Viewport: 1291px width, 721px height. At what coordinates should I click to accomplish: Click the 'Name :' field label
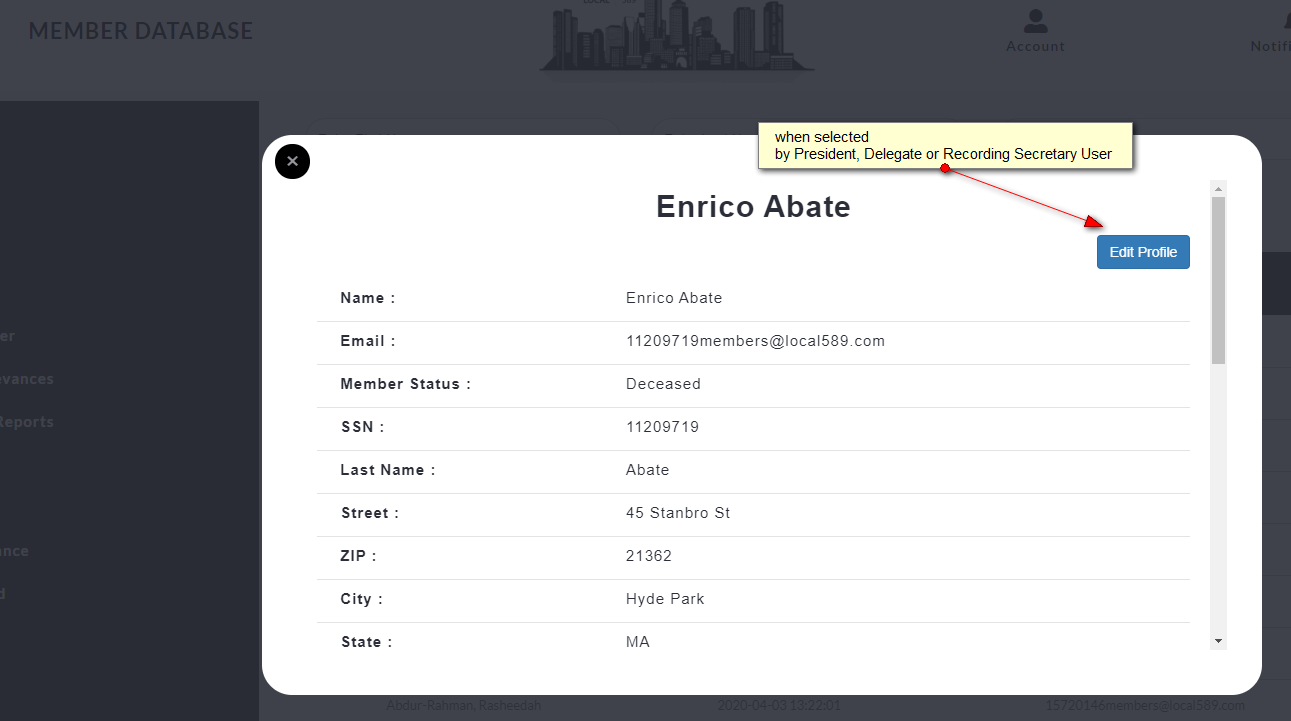coord(368,298)
